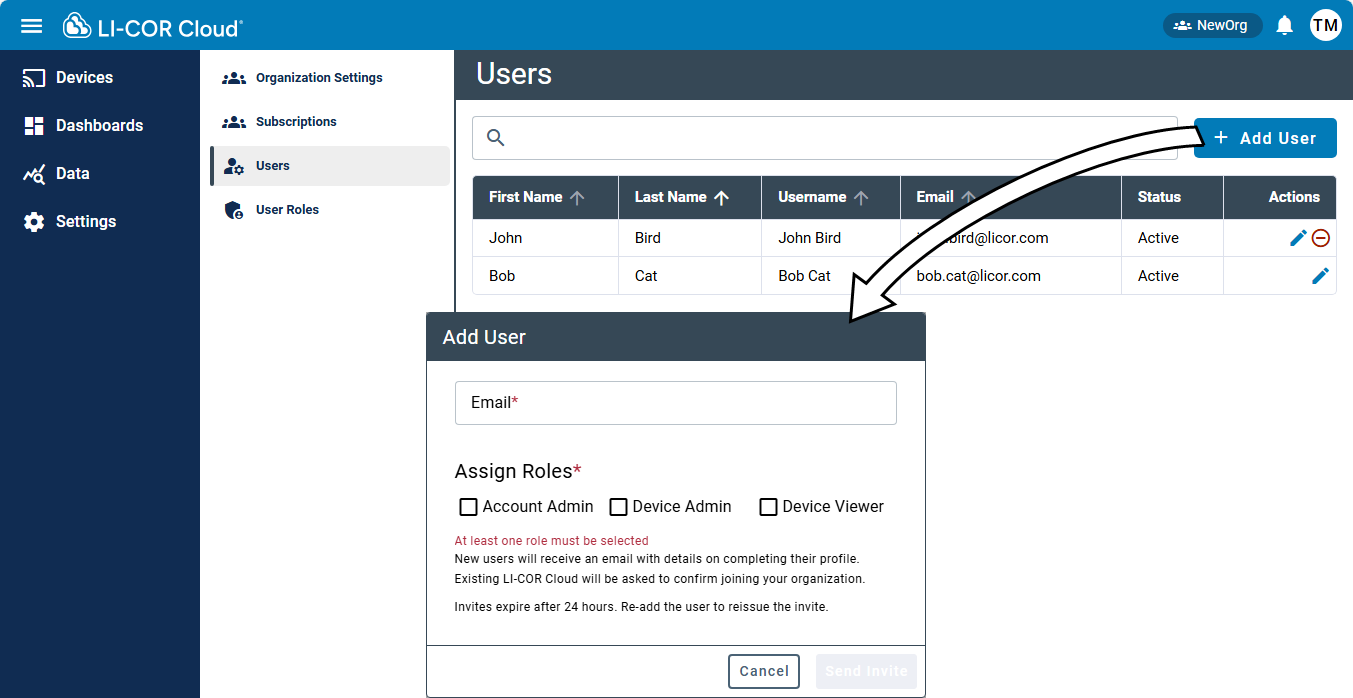The image size is (1353, 698).
Task: Click the Add User button
Action: click(x=1264, y=138)
